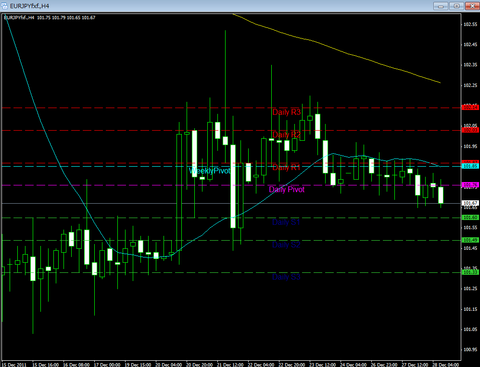Screen dimensions: 480x367
Task: Click the magenta 101.76 pivot price tag
Action: (x=470, y=185)
